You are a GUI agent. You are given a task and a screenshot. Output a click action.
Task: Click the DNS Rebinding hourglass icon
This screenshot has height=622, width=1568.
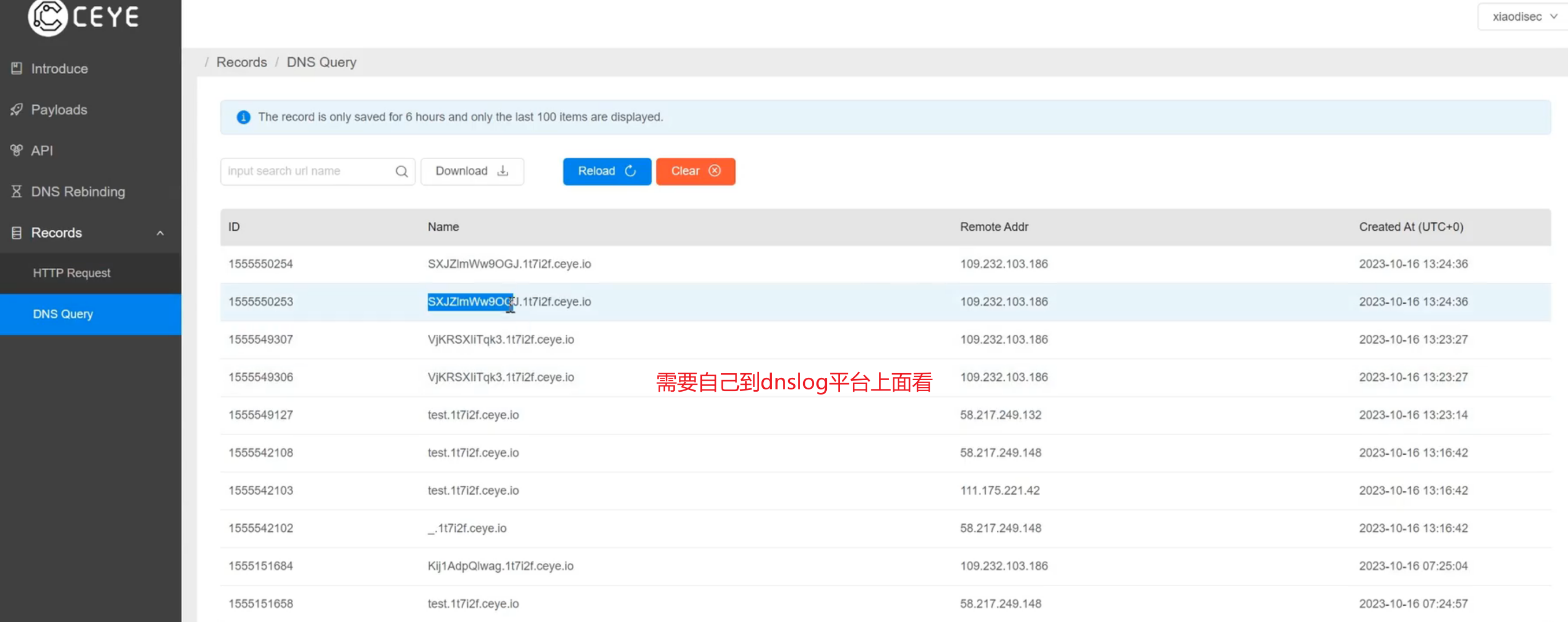[x=16, y=192]
